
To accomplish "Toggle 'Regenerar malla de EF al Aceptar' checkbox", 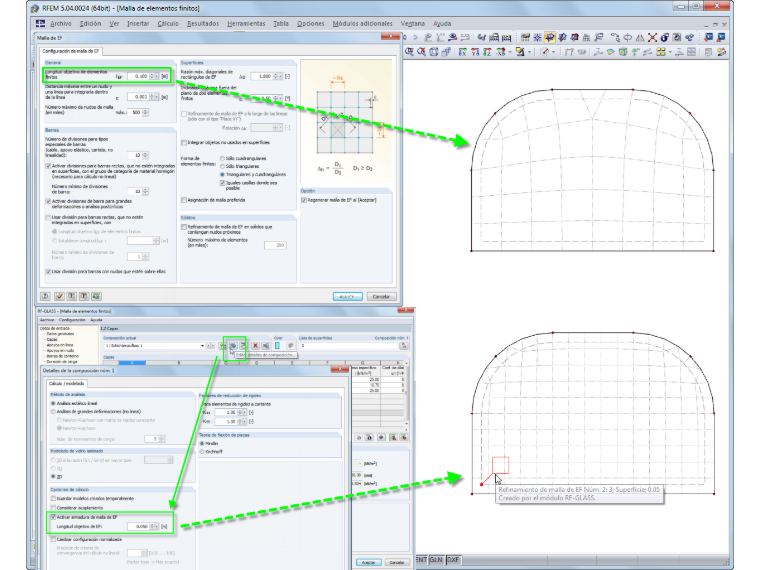I will pyautogui.click(x=304, y=200).
